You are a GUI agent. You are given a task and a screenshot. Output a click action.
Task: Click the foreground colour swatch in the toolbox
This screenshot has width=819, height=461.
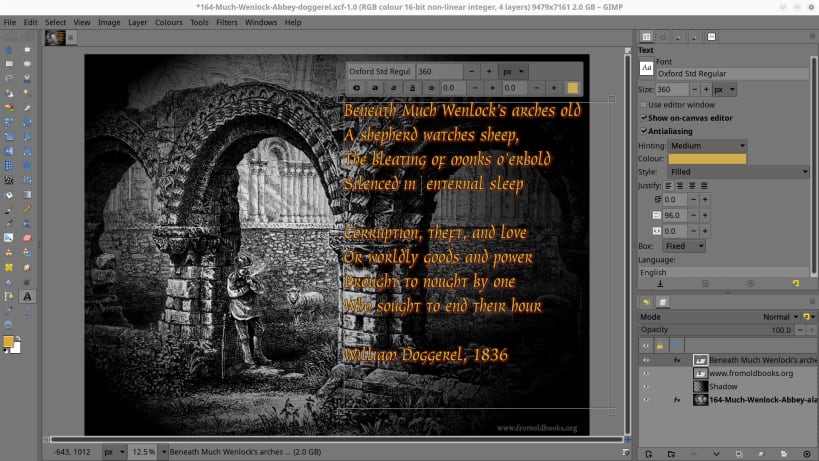coord(8,341)
